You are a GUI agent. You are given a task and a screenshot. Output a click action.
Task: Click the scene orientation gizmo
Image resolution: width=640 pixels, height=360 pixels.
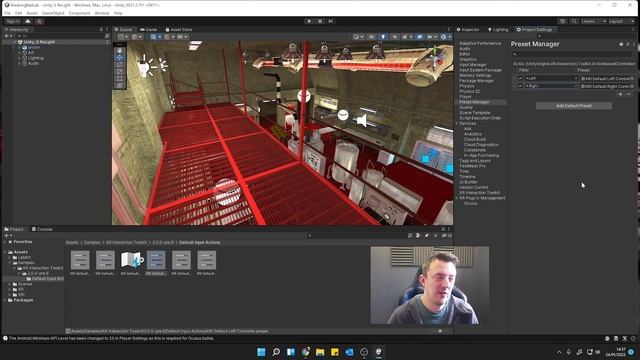[x=435, y=58]
